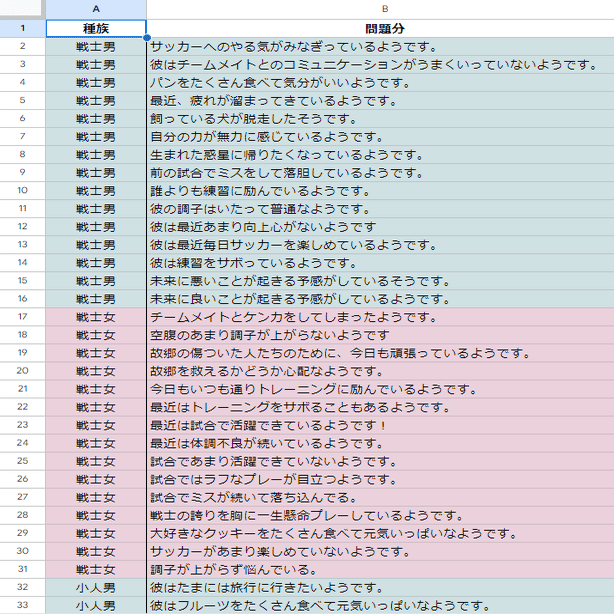Image resolution: width=614 pixels, height=614 pixels.
Task: Click cell 飼っている犬が脱走したそうです。
Action: pyautogui.click(x=380, y=119)
